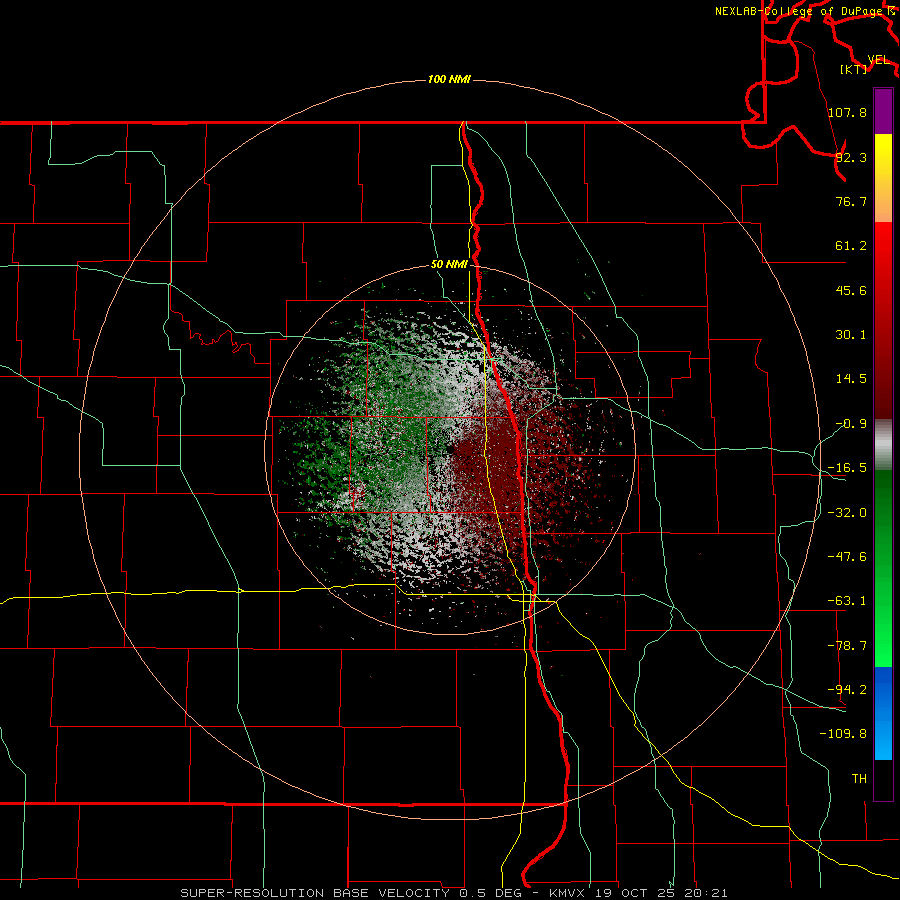Click the 76.7 value on the velocity scale
This screenshot has height=900, width=900.
851,201
